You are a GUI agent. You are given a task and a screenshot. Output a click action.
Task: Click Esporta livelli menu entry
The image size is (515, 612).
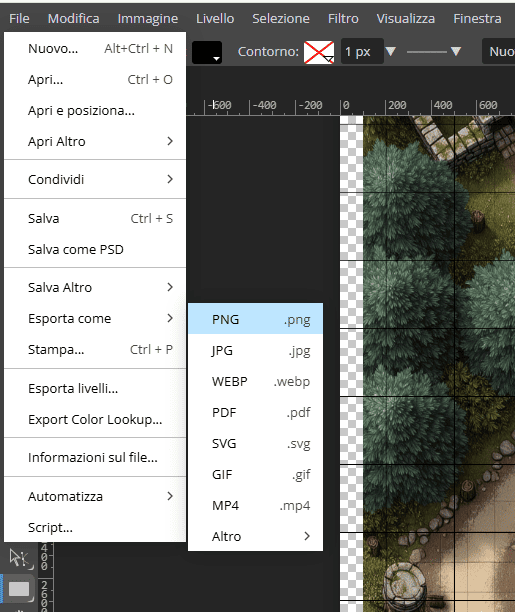point(95,388)
